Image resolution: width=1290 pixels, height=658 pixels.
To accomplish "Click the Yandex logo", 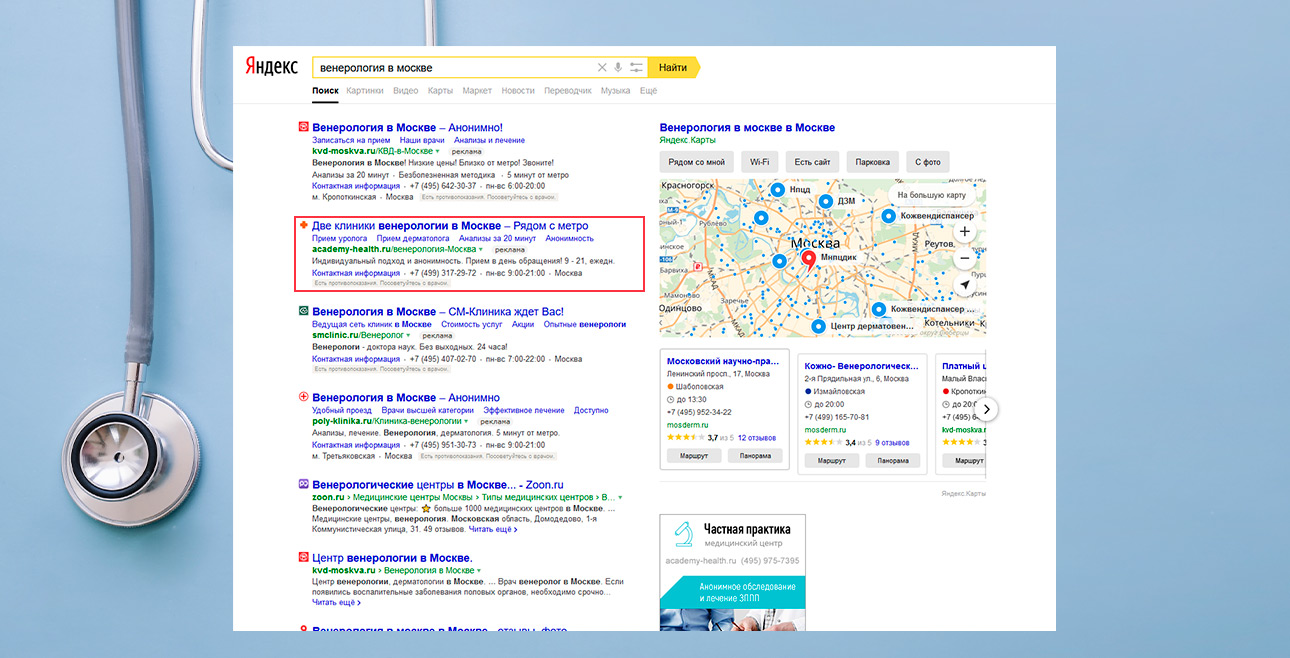I will click(271, 67).
